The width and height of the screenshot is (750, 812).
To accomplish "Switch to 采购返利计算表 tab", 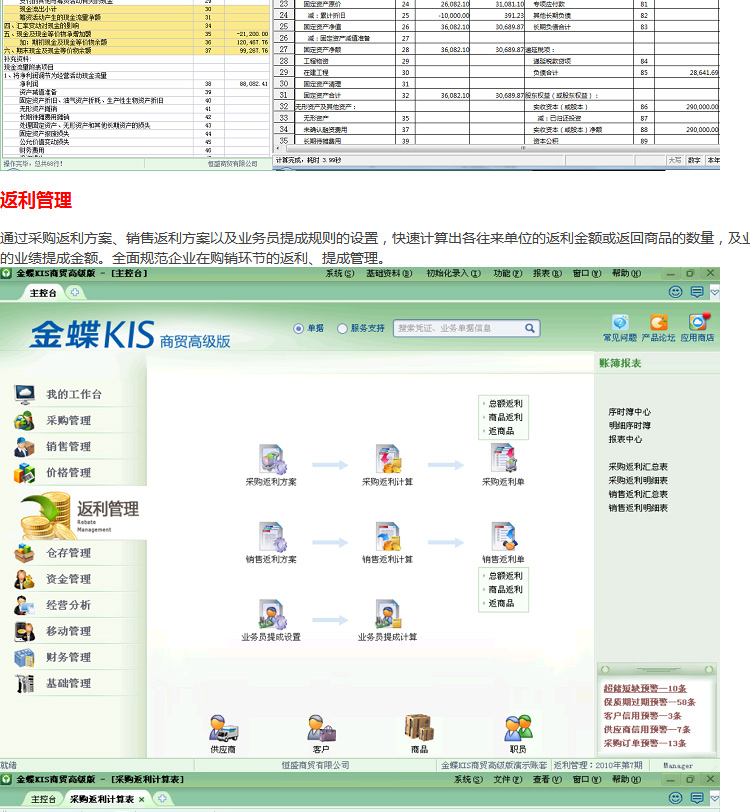I will (x=102, y=799).
